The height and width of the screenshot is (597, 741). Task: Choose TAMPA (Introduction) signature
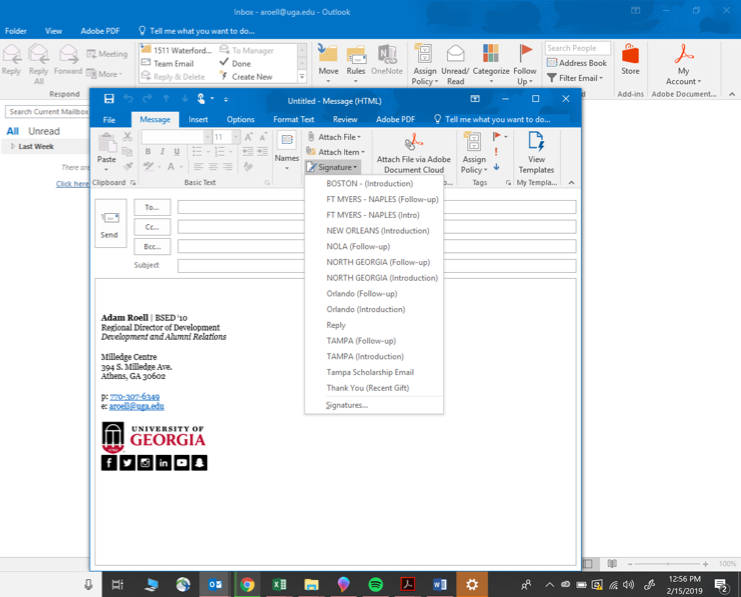tap(365, 356)
